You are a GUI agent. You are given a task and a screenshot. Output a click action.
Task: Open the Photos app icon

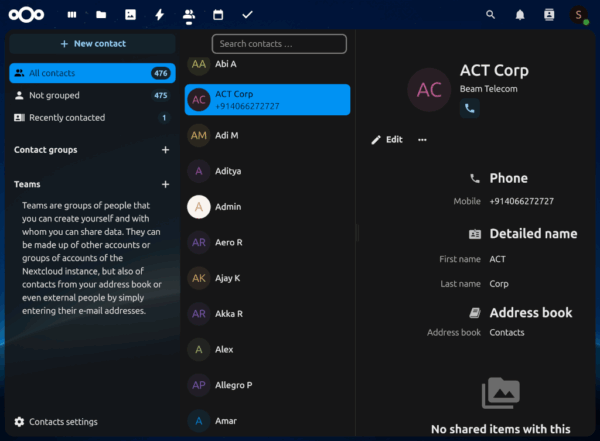tap(130, 15)
